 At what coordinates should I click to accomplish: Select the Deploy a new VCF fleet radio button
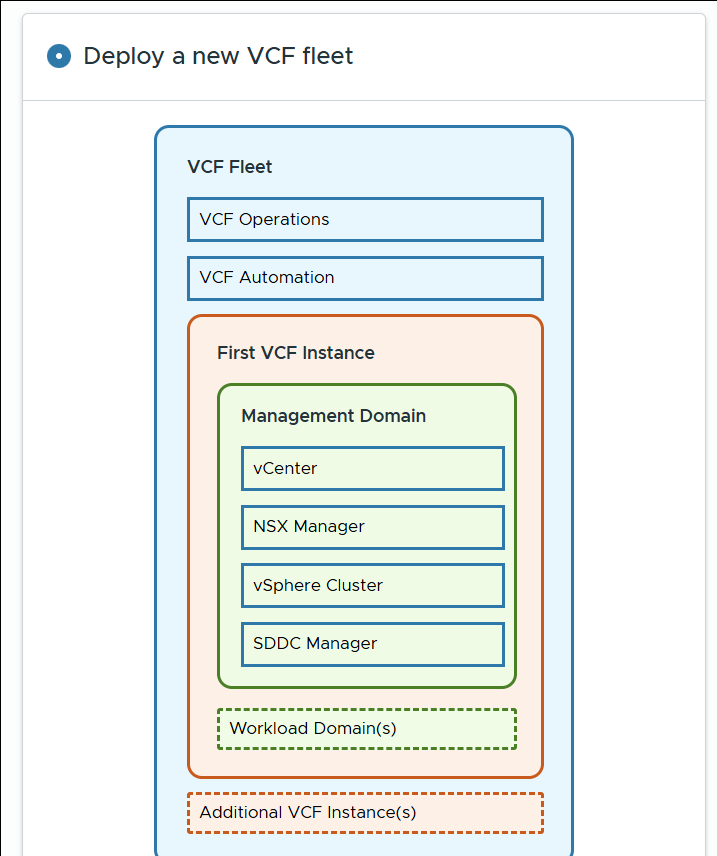[59, 56]
